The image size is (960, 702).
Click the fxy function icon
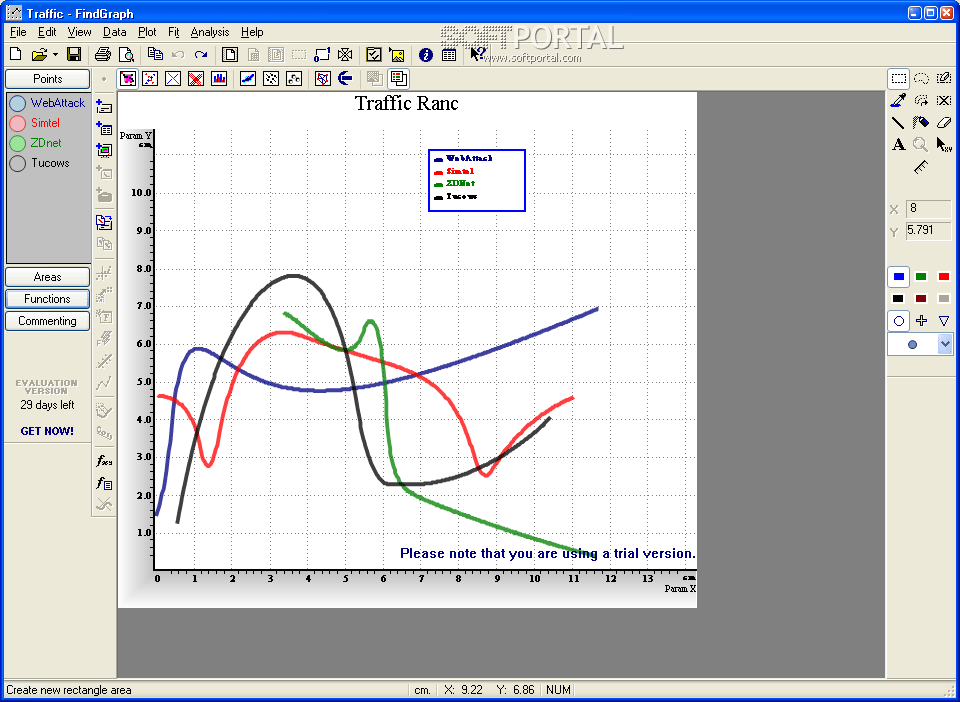point(104,460)
